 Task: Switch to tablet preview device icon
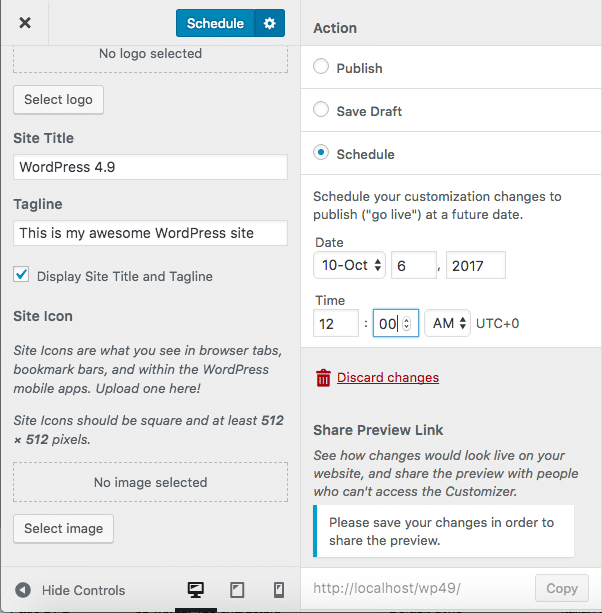tap(237, 590)
